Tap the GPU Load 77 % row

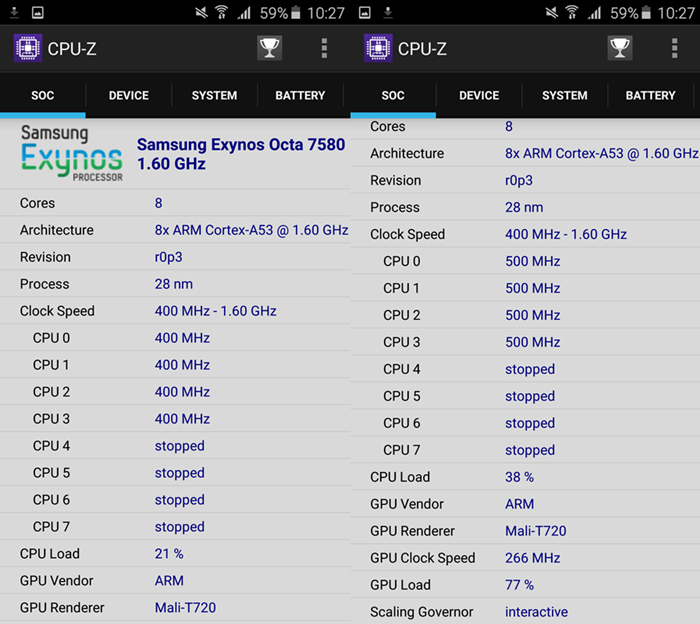pyautogui.click(x=525, y=585)
